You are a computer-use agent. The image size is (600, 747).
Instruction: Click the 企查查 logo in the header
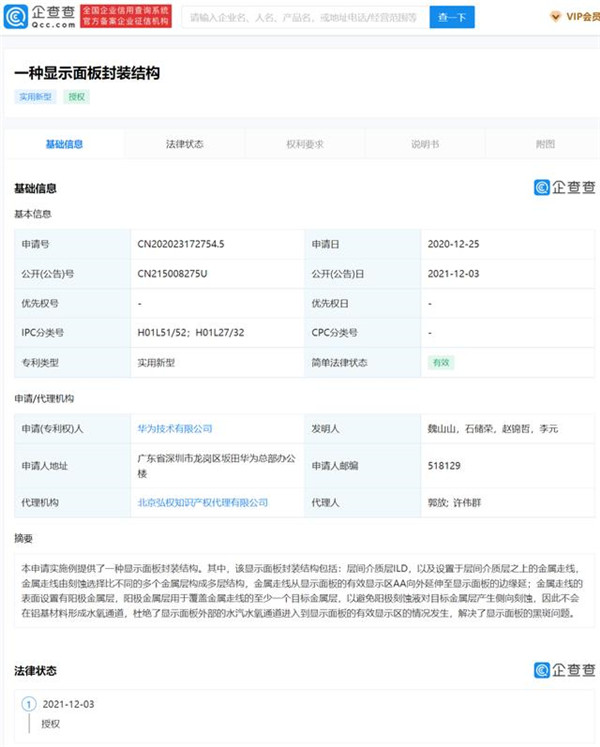click(x=40, y=17)
